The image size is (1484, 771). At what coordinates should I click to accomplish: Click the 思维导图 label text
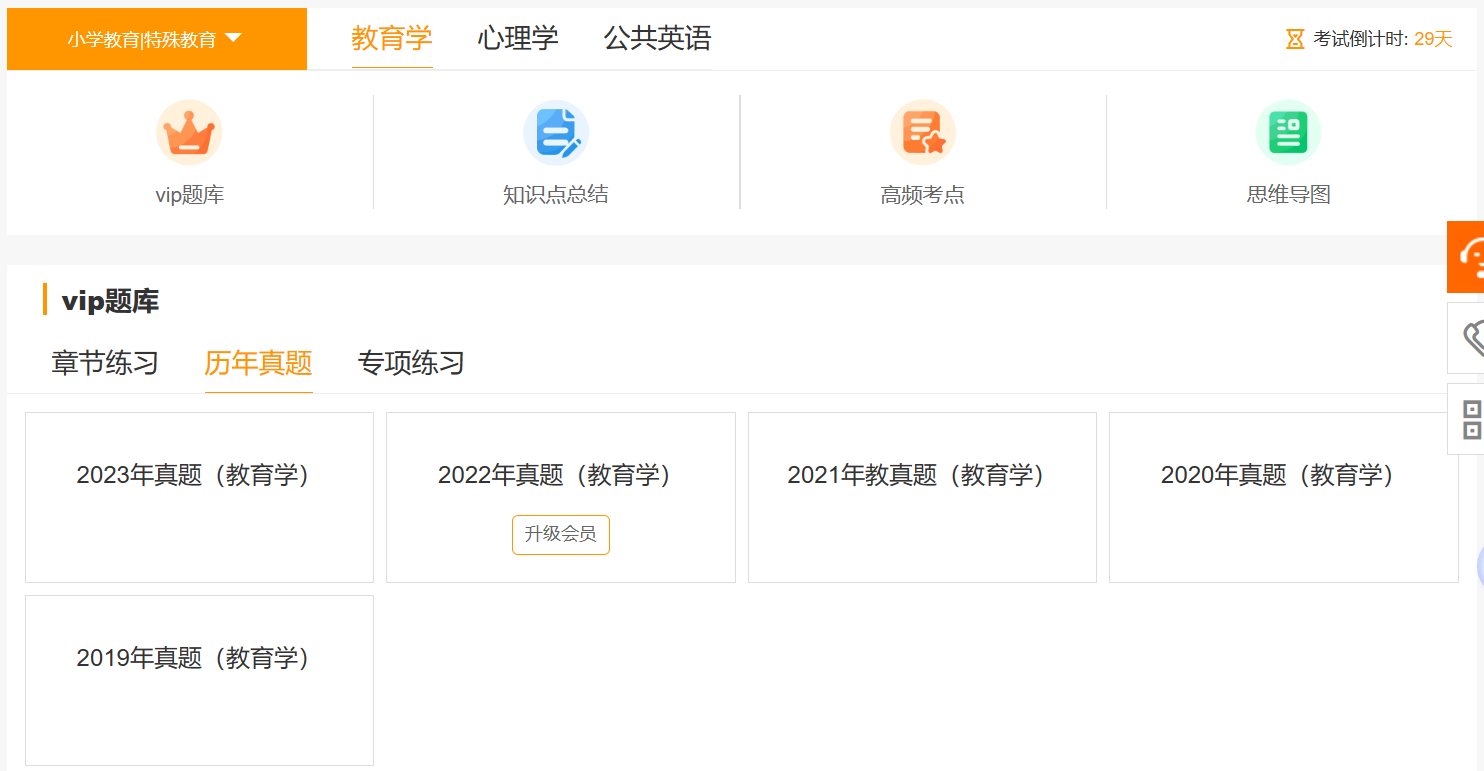pyautogui.click(x=1289, y=195)
